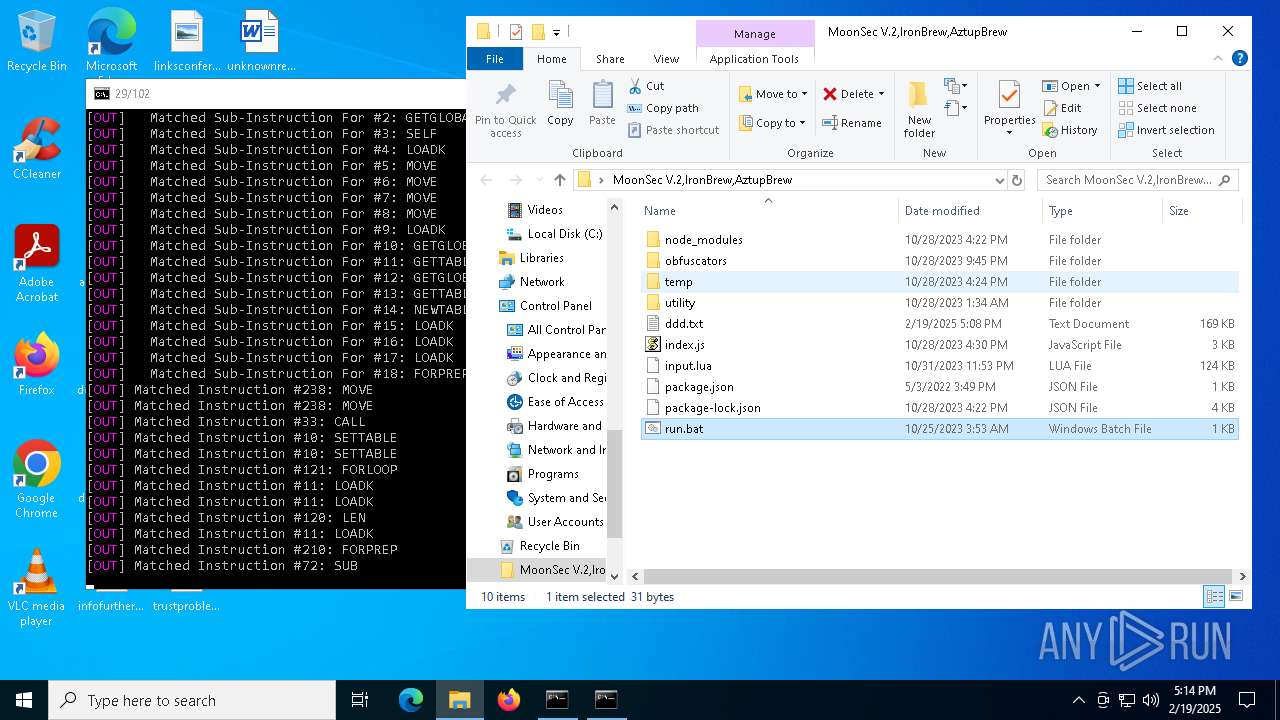Screen dimensions: 1280x720
Task: Switch to Large icons view layout
Action: 1236,597
